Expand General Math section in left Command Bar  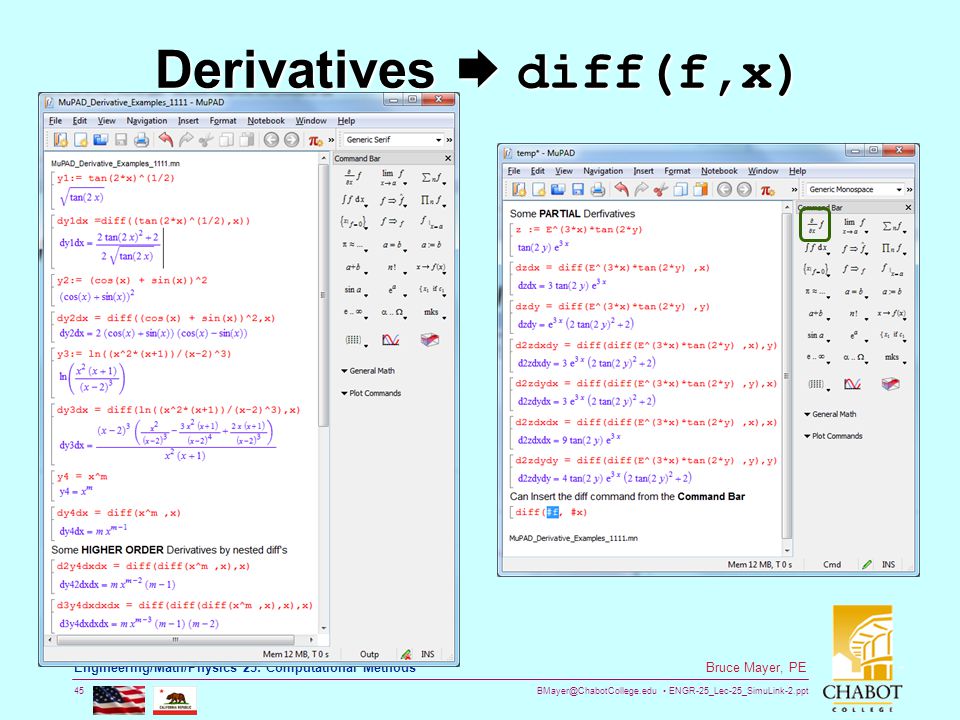pos(368,370)
